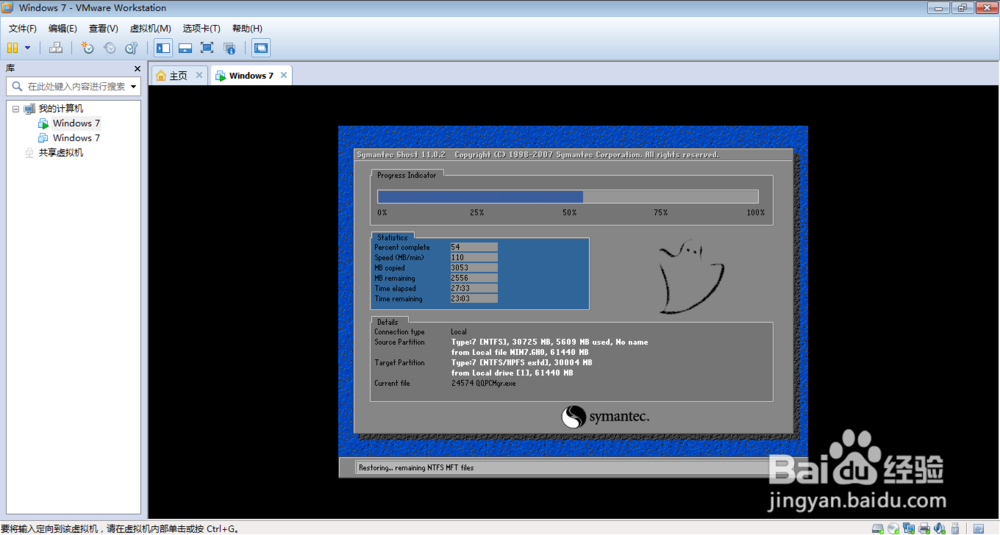Click the printer status icon
This screenshot has width=1000, height=535.
pyautogui.click(x=924, y=529)
